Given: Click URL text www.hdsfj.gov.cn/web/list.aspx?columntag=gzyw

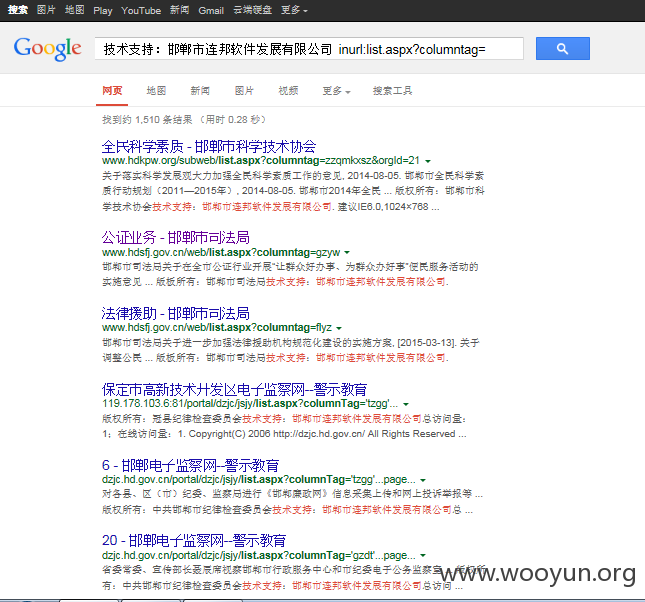Looking at the screenshot, I should [x=221, y=252].
